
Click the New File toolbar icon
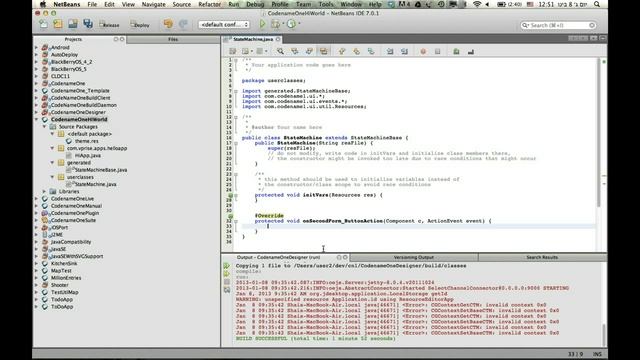[x=43, y=24]
